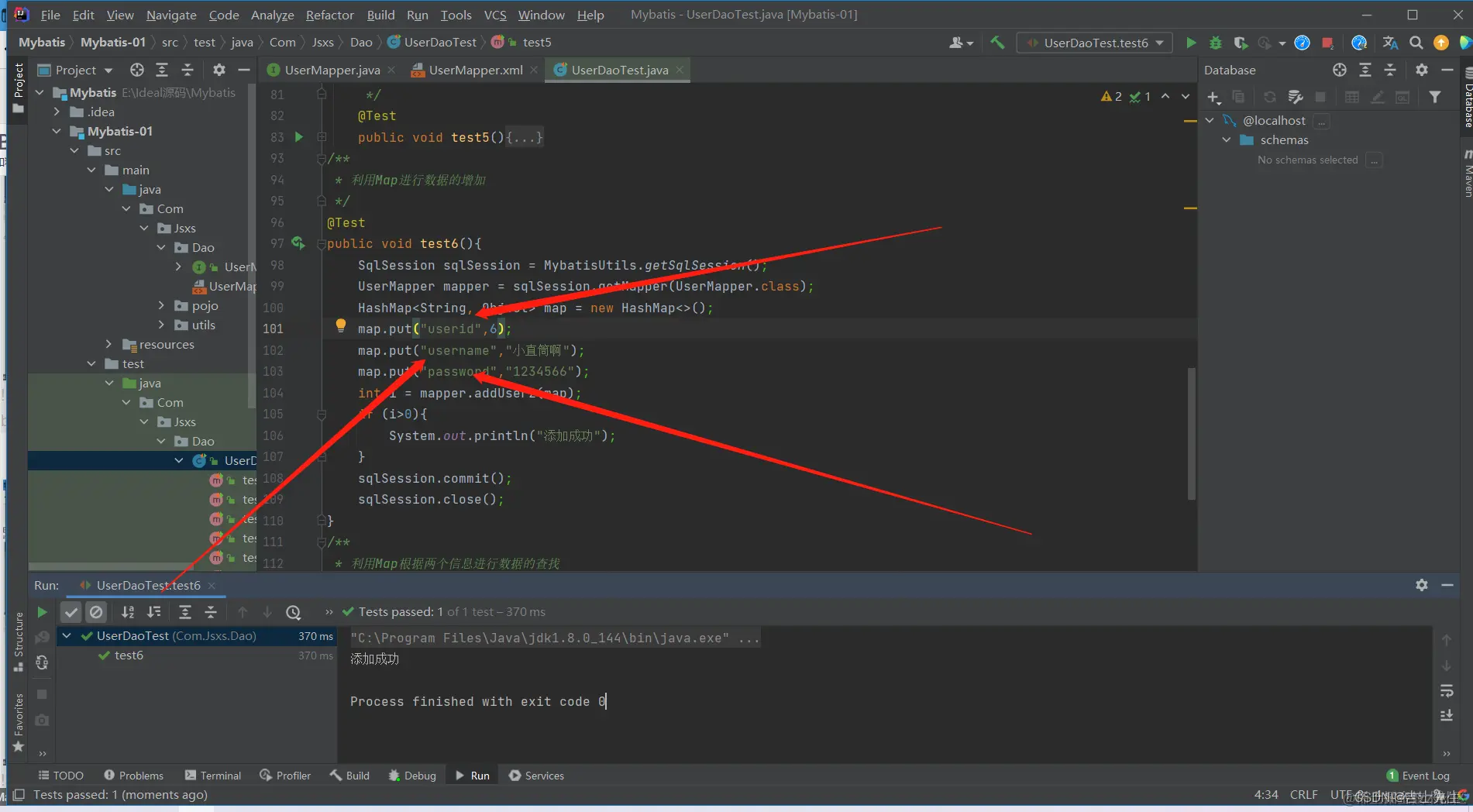Image resolution: width=1473 pixels, height=812 pixels.
Task: Open Project panel settings gear
Action: [219, 70]
